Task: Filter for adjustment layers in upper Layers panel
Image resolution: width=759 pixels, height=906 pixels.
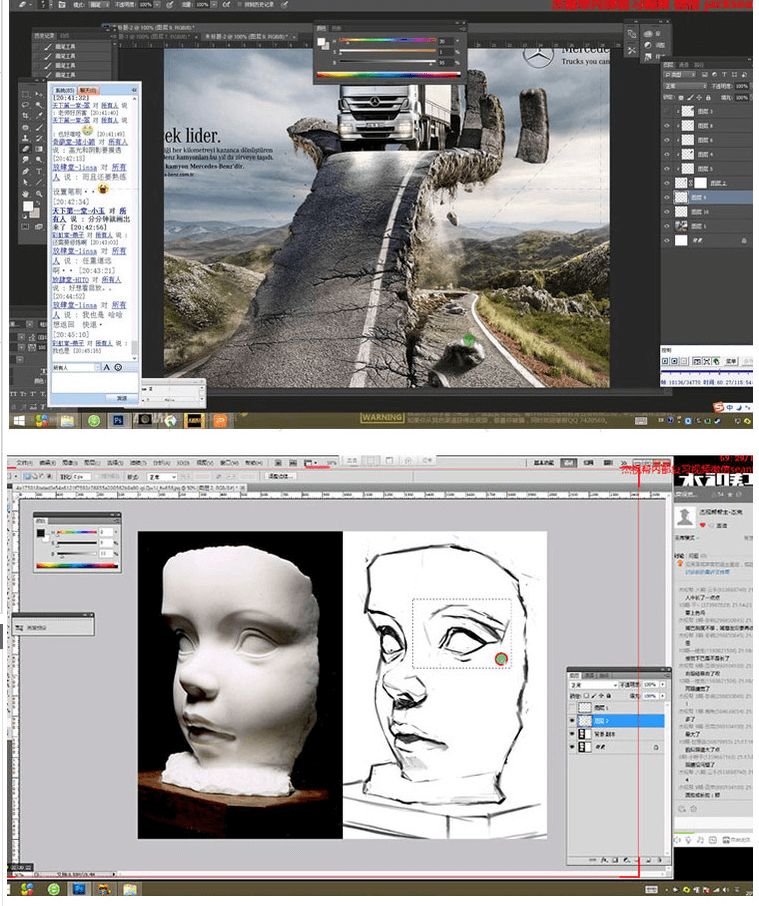Action: click(x=715, y=75)
